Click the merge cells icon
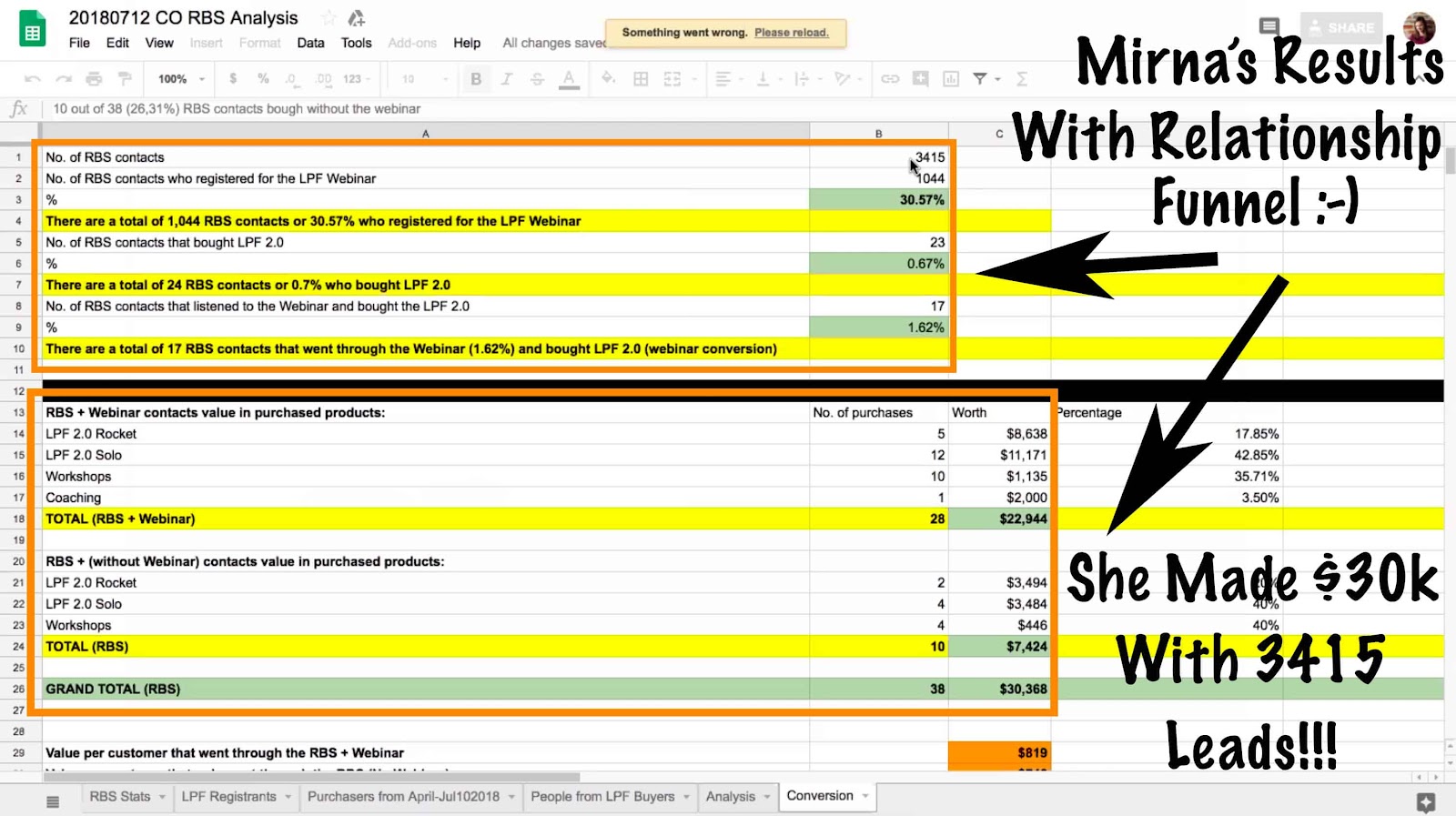 tap(672, 79)
